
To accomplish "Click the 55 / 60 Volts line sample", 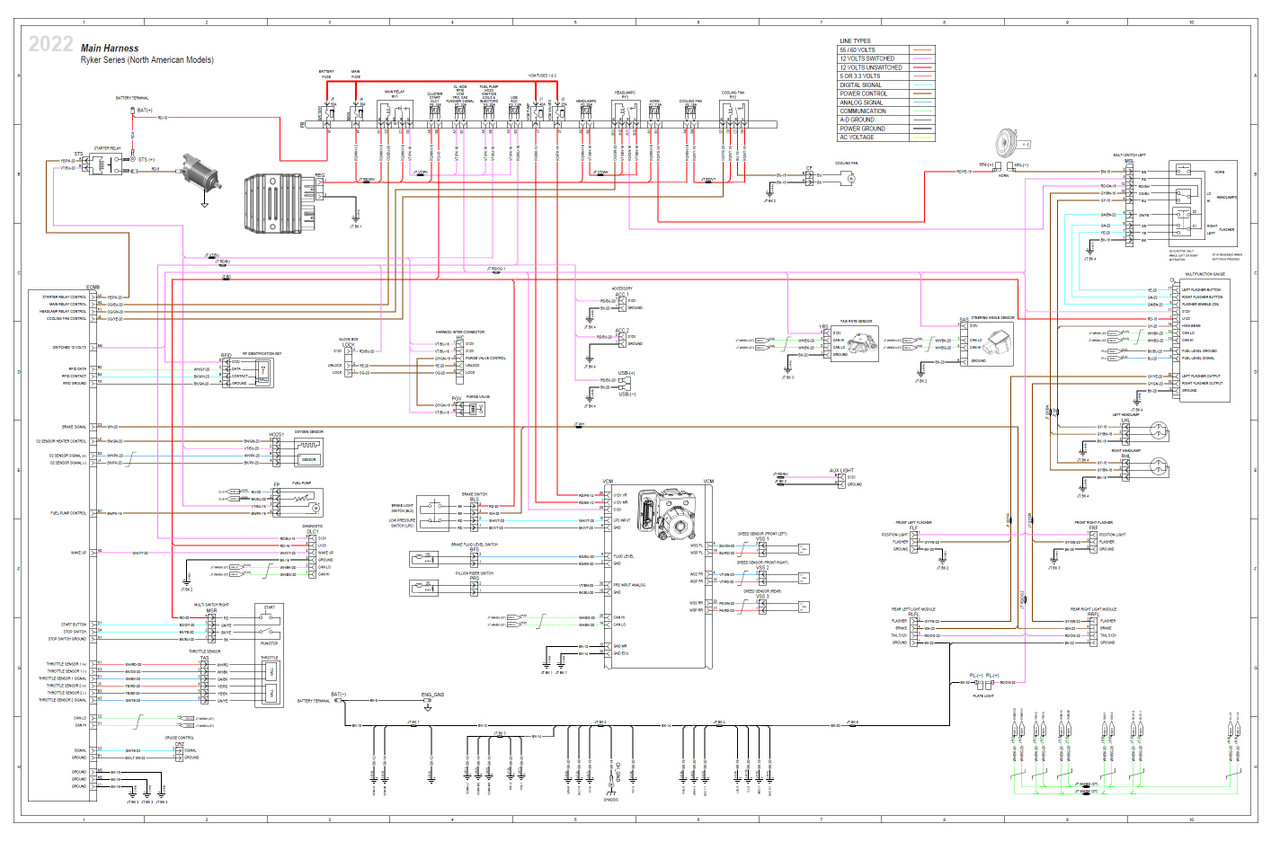I will coord(922,50).
